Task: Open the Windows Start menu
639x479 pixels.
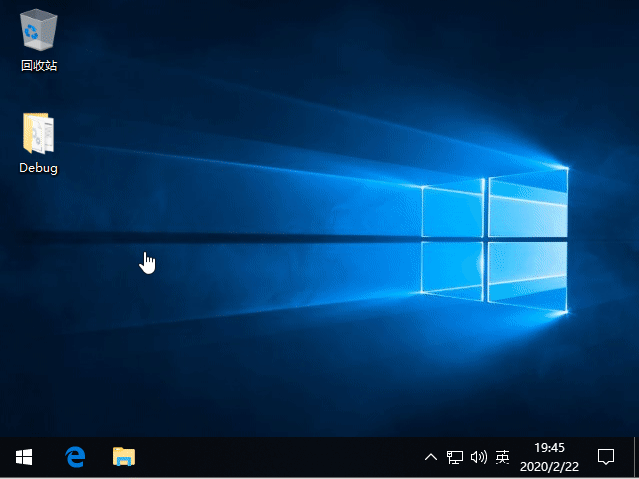Action: point(24,457)
